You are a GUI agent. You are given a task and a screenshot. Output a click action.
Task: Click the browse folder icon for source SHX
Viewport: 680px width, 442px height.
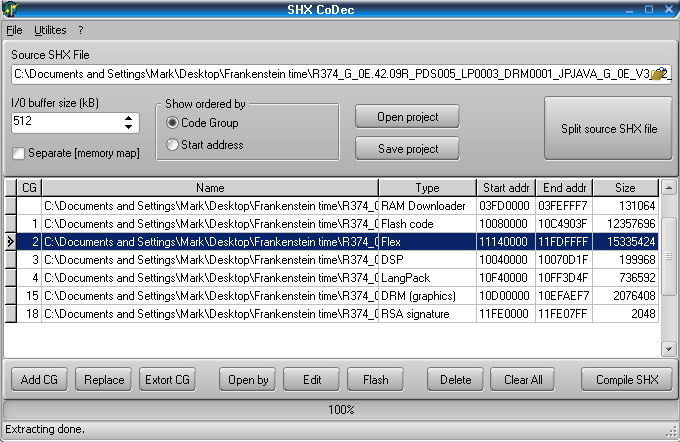coord(660,74)
